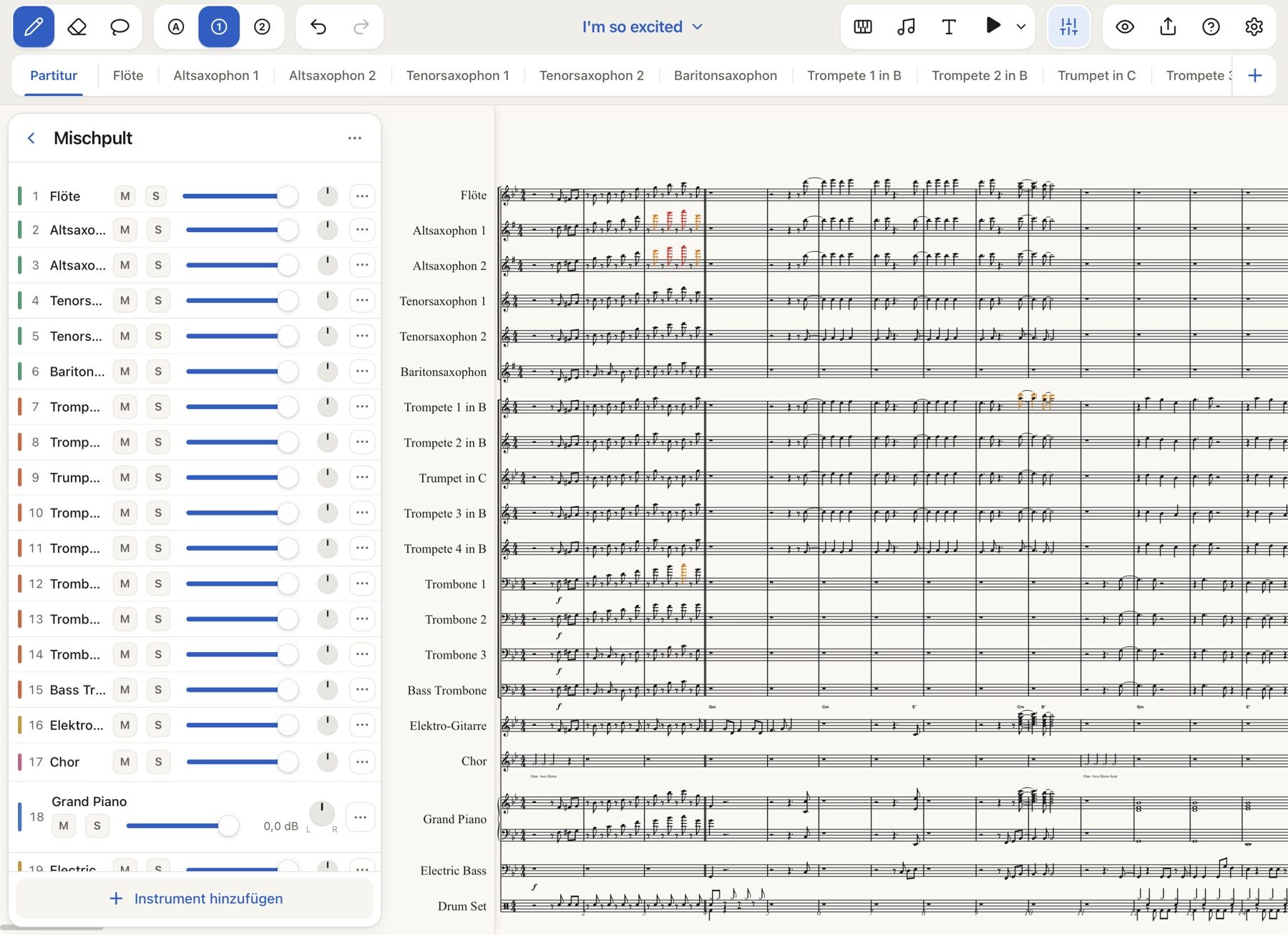Open more options for Chor track
The width and height of the screenshot is (1288, 935).
[362, 761]
